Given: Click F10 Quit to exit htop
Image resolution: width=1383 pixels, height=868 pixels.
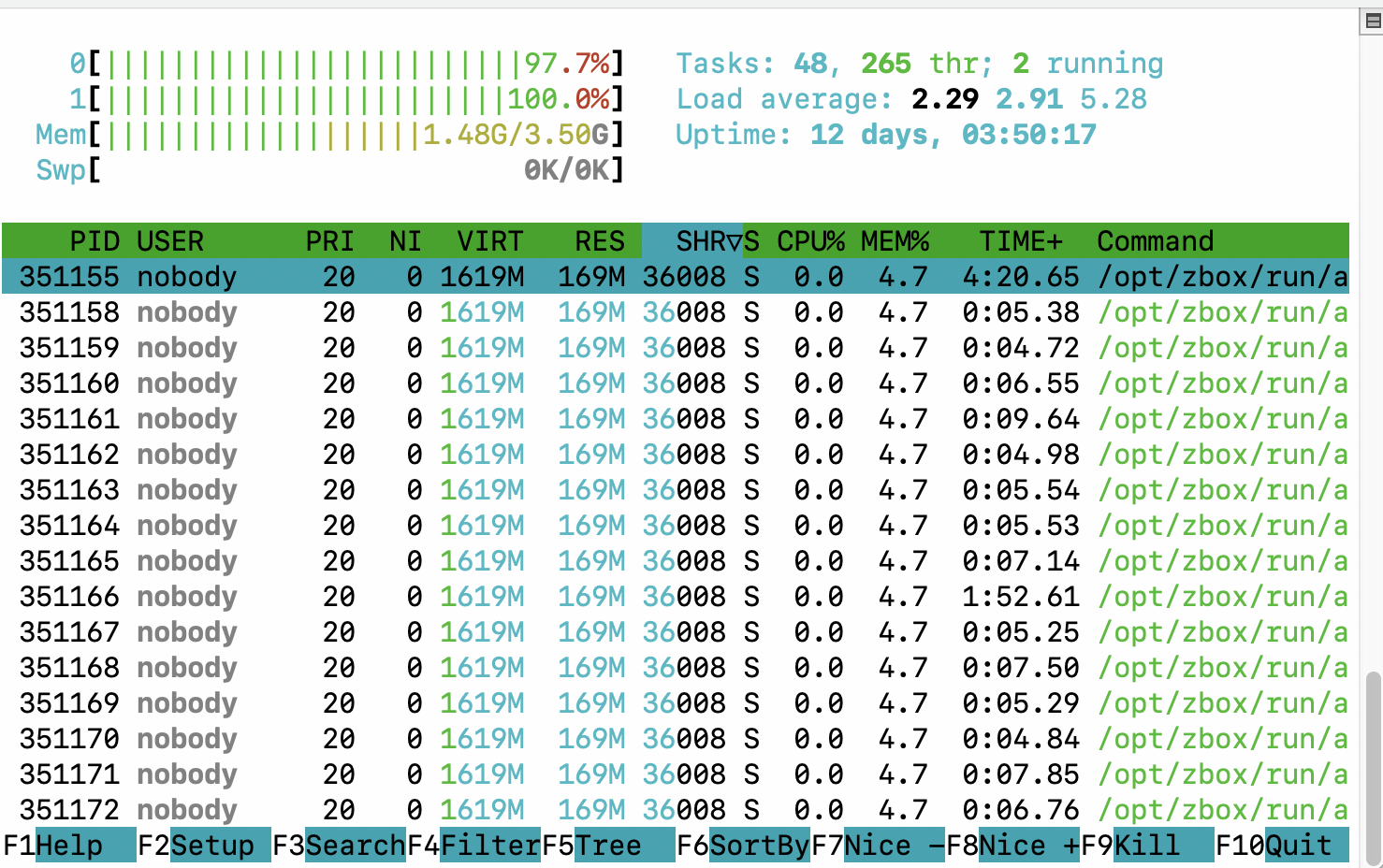Looking at the screenshot, I should click(1282, 846).
